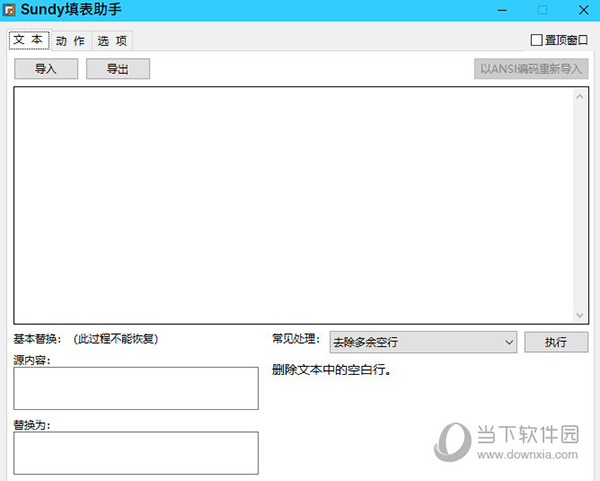Image resolution: width=600 pixels, height=481 pixels.
Task: Click the 源内容 label
Action: tap(32, 360)
